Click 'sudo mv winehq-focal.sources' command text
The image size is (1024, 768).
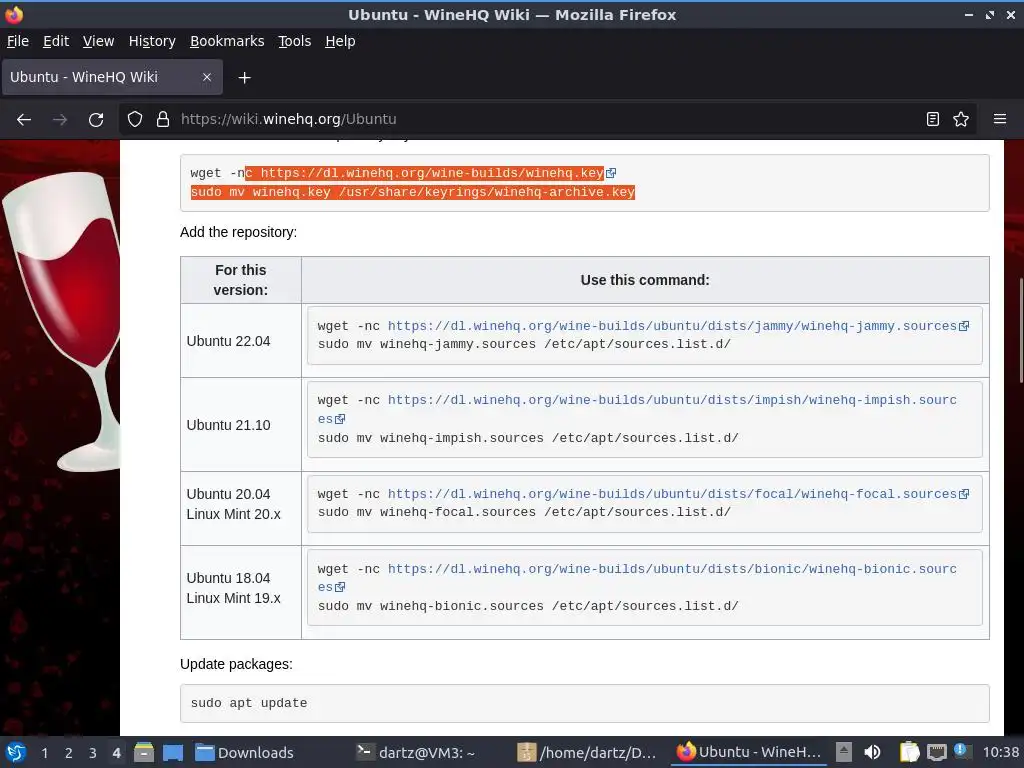[x=524, y=512]
